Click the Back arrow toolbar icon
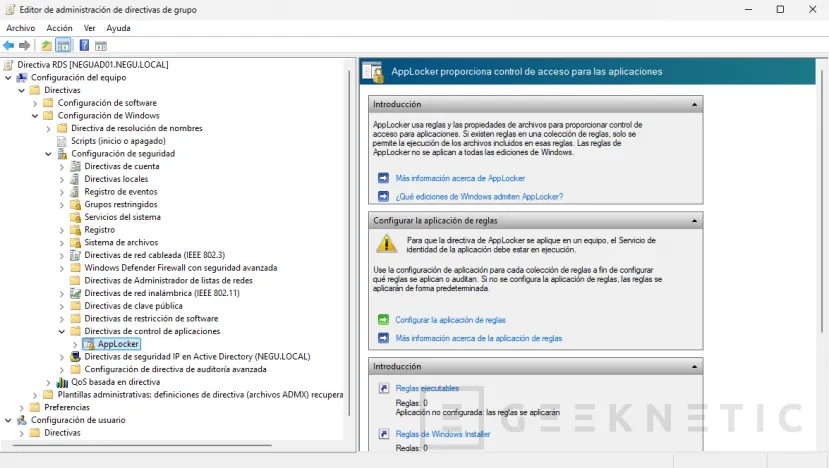This screenshot has width=829, height=468. [x=8, y=45]
